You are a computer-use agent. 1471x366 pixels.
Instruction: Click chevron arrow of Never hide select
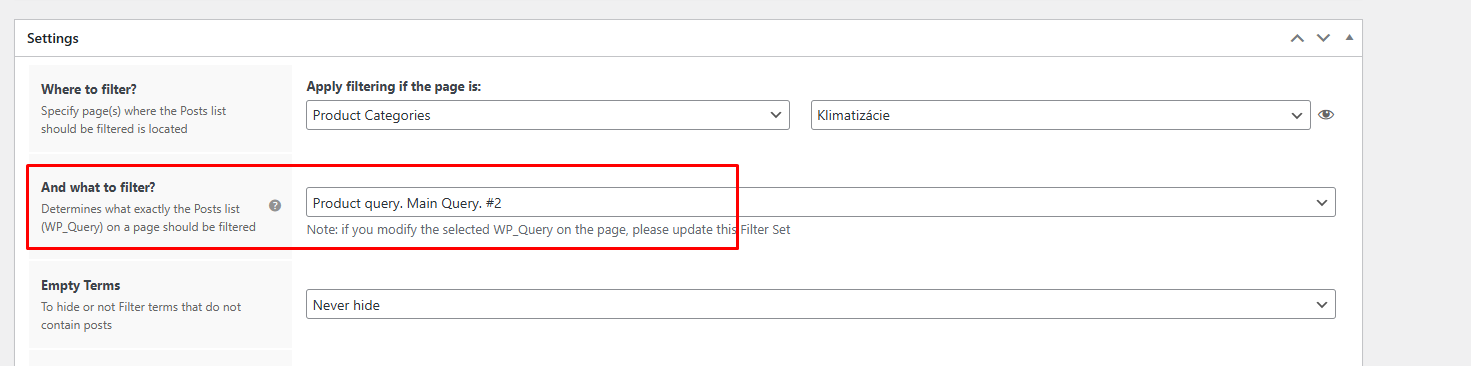click(x=1322, y=304)
